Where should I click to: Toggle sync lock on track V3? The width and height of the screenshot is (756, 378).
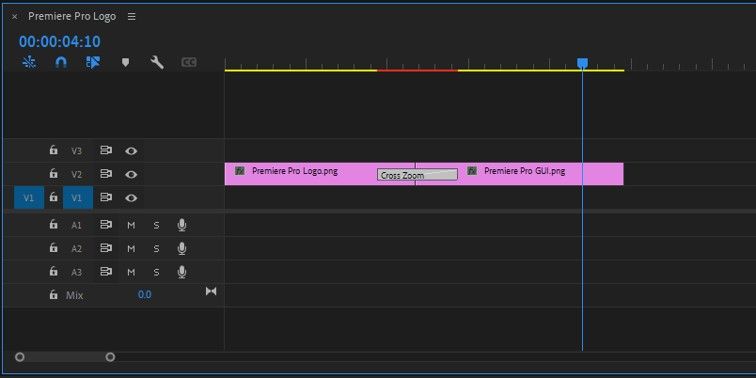pos(106,151)
